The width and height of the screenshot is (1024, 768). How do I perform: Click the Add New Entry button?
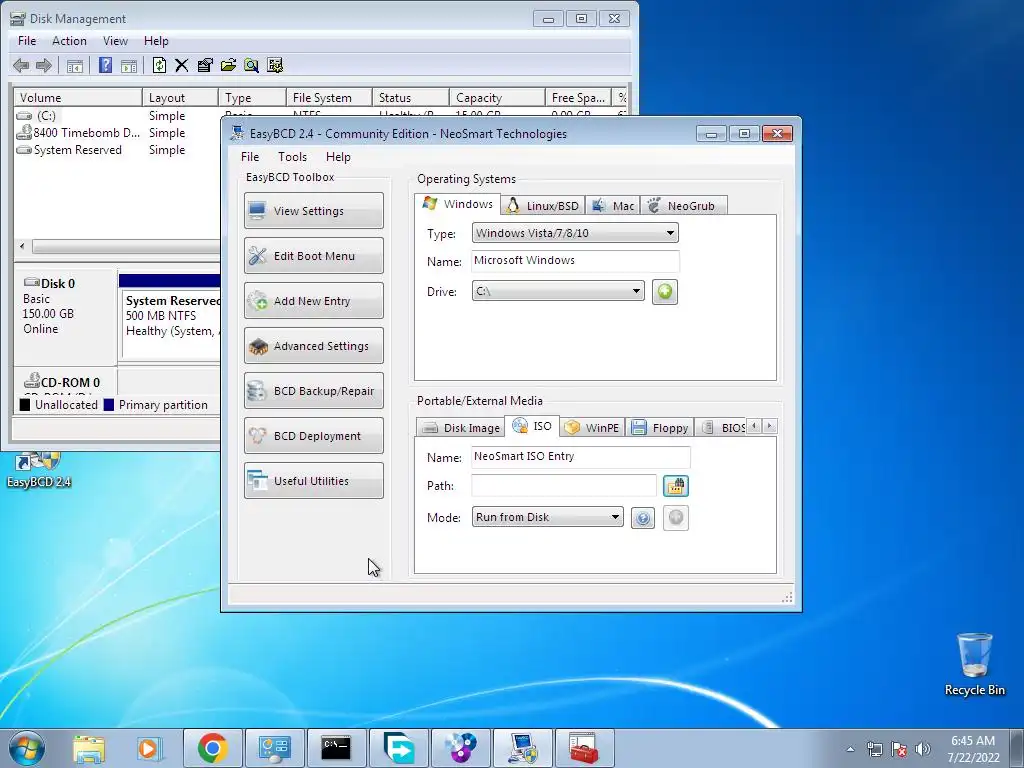point(314,300)
